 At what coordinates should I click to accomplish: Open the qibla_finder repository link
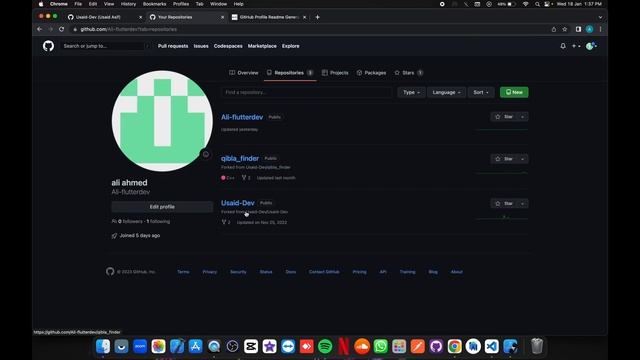[240, 158]
